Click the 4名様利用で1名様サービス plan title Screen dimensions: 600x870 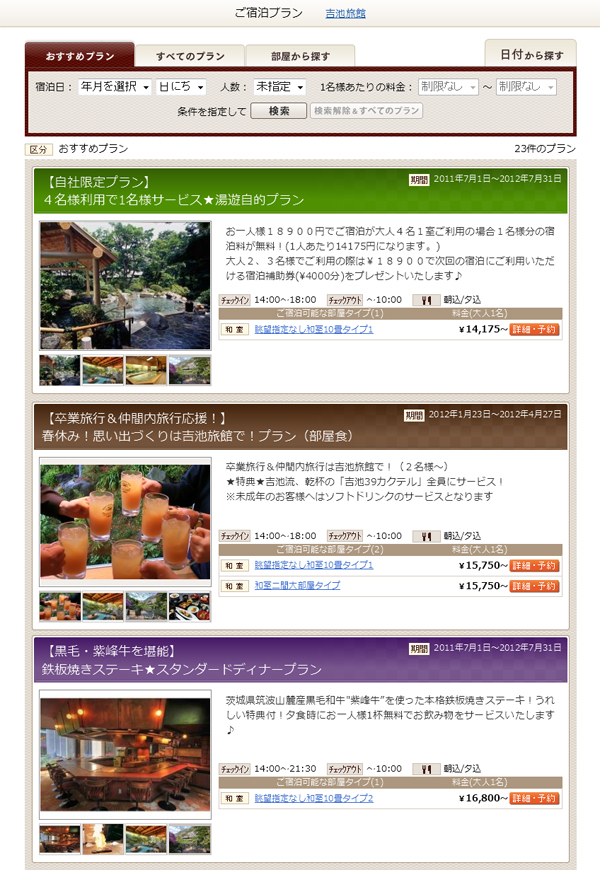(x=173, y=200)
